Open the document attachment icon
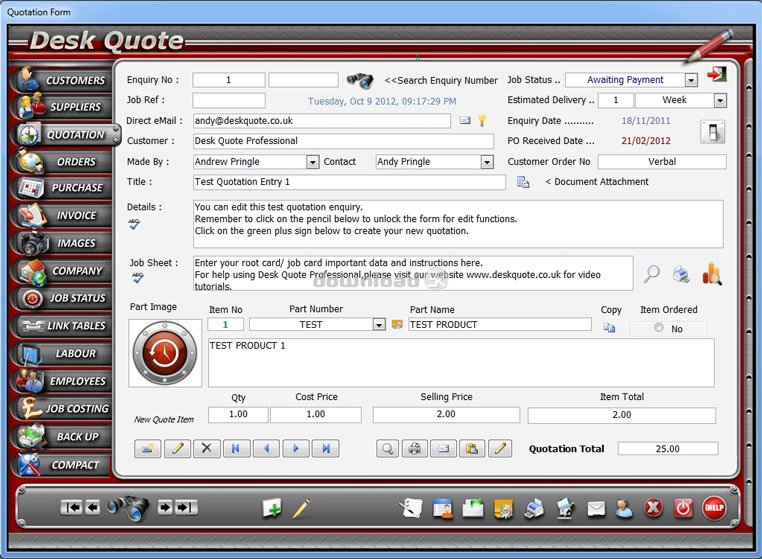This screenshot has width=762, height=559. 523,182
